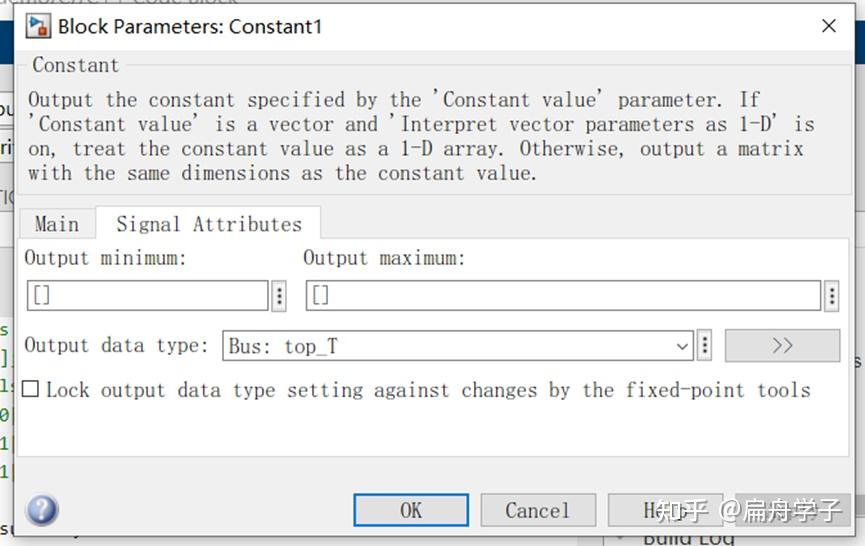Open the Output data type three-dot options button

705,346
